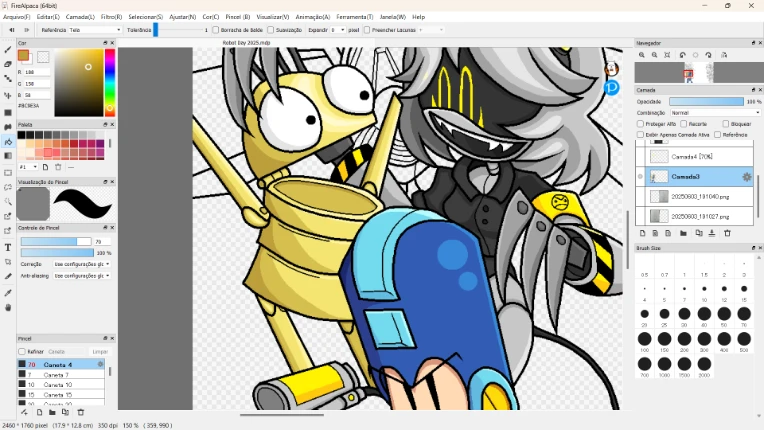764x430 pixels.
Task: Click the foreground color swatch
Action: coord(23,55)
